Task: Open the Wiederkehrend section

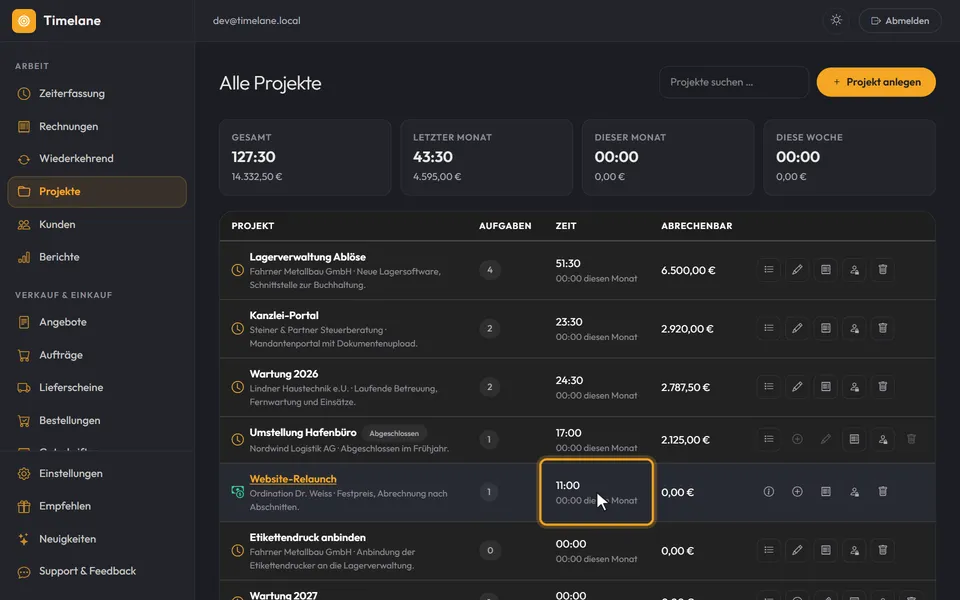Action: coord(97,159)
